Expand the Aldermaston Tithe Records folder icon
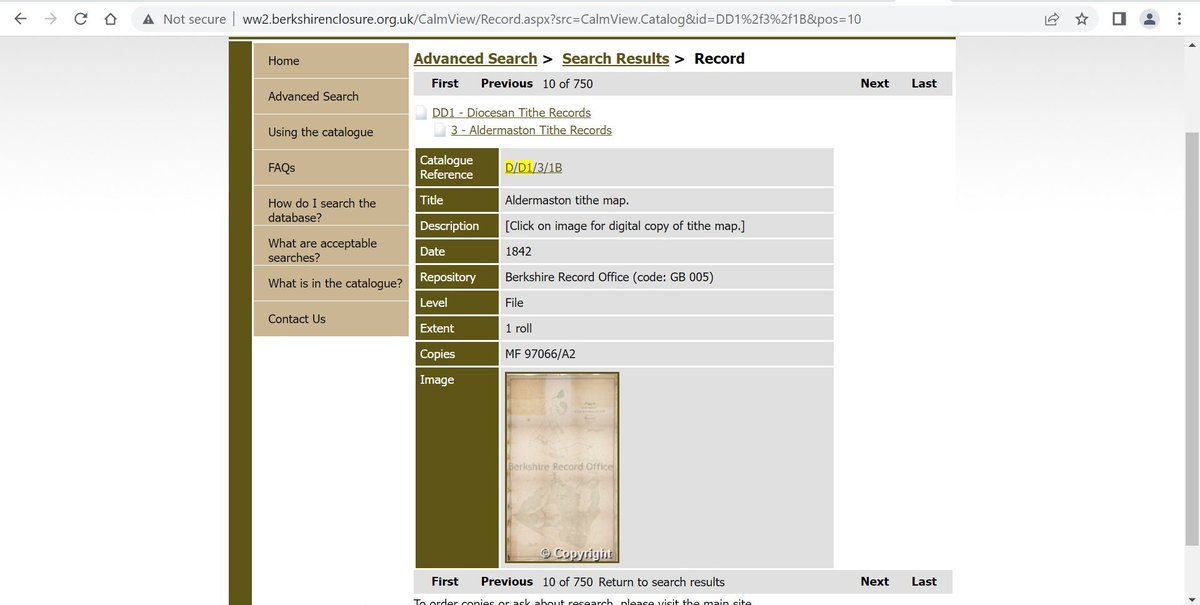The image size is (1200, 605). [x=439, y=129]
